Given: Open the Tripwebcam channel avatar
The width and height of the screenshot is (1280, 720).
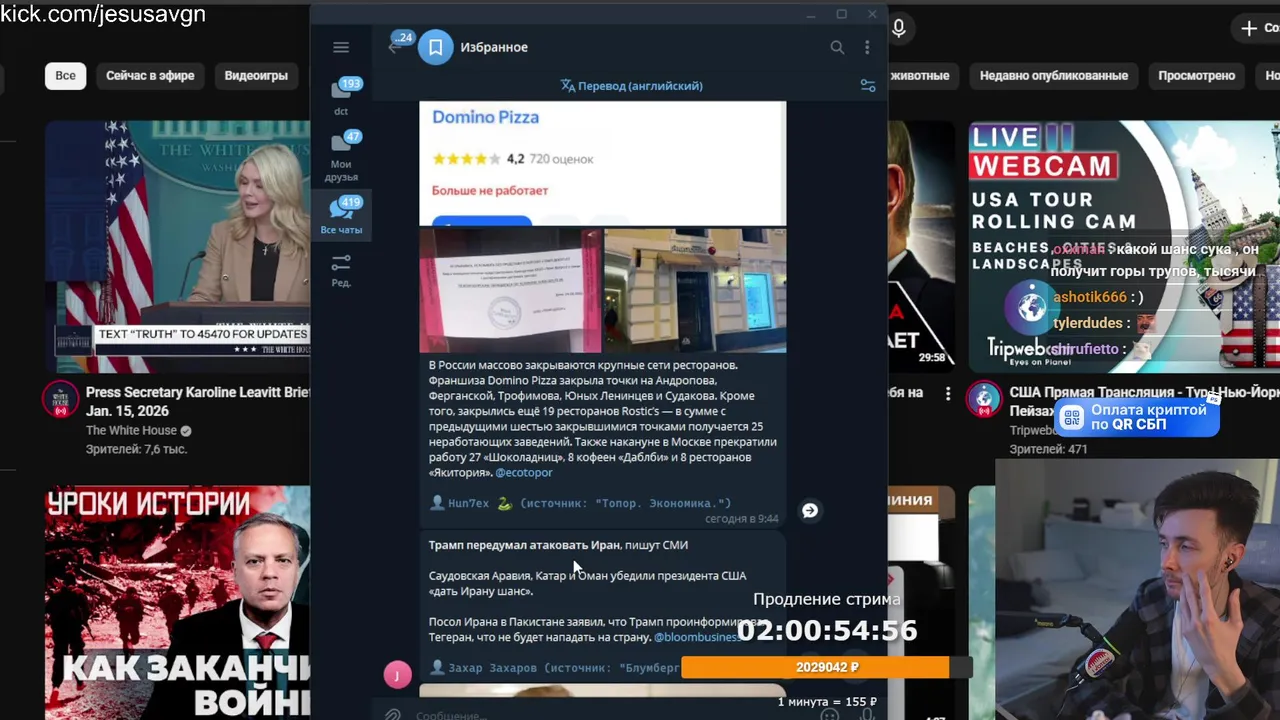Looking at the screenshot, I should pos(985,400).
